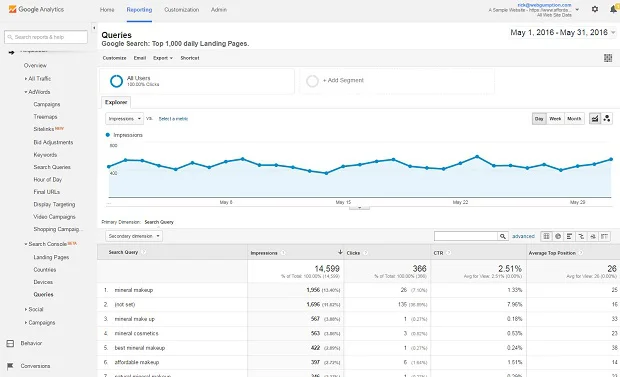Click the May 22 peak data point

477,157
